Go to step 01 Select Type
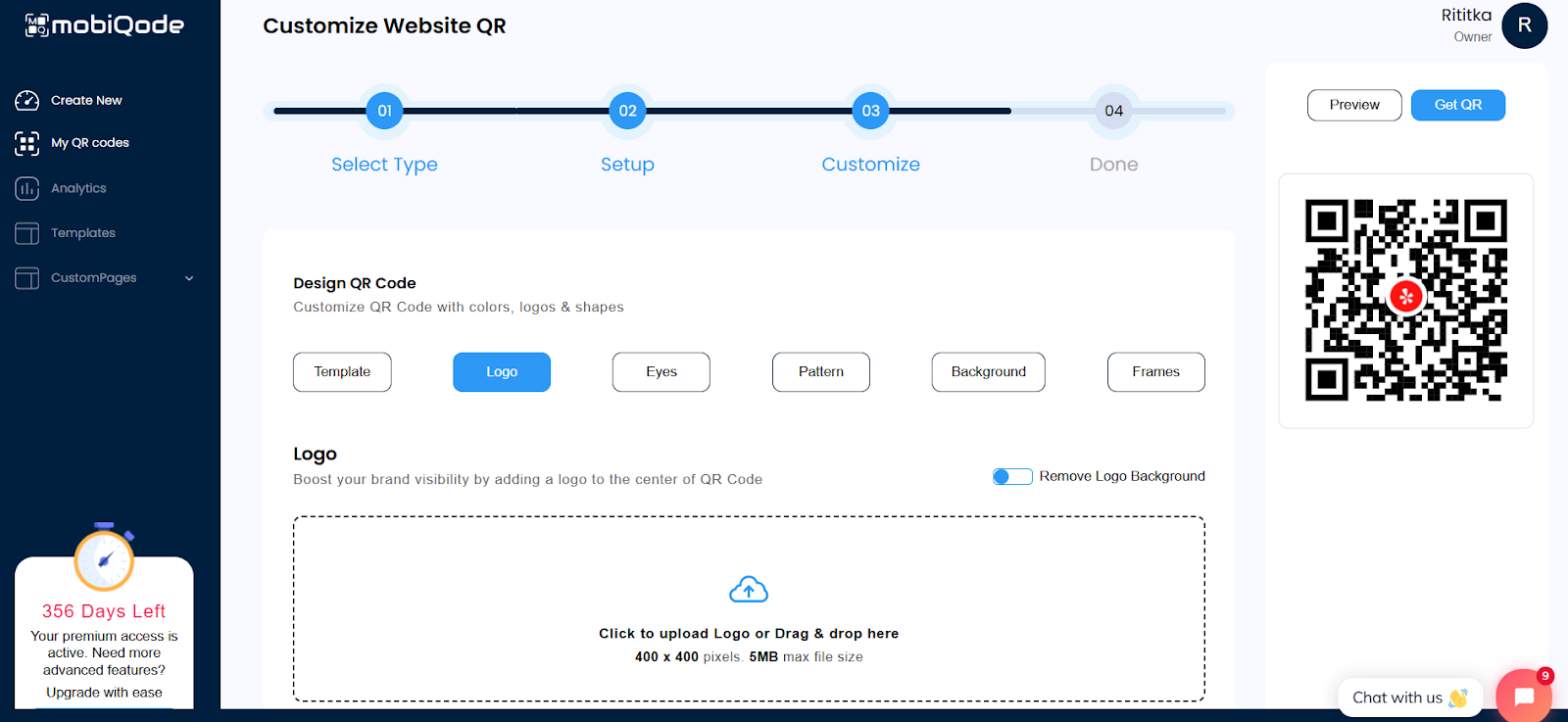 (x=384, y=111)
